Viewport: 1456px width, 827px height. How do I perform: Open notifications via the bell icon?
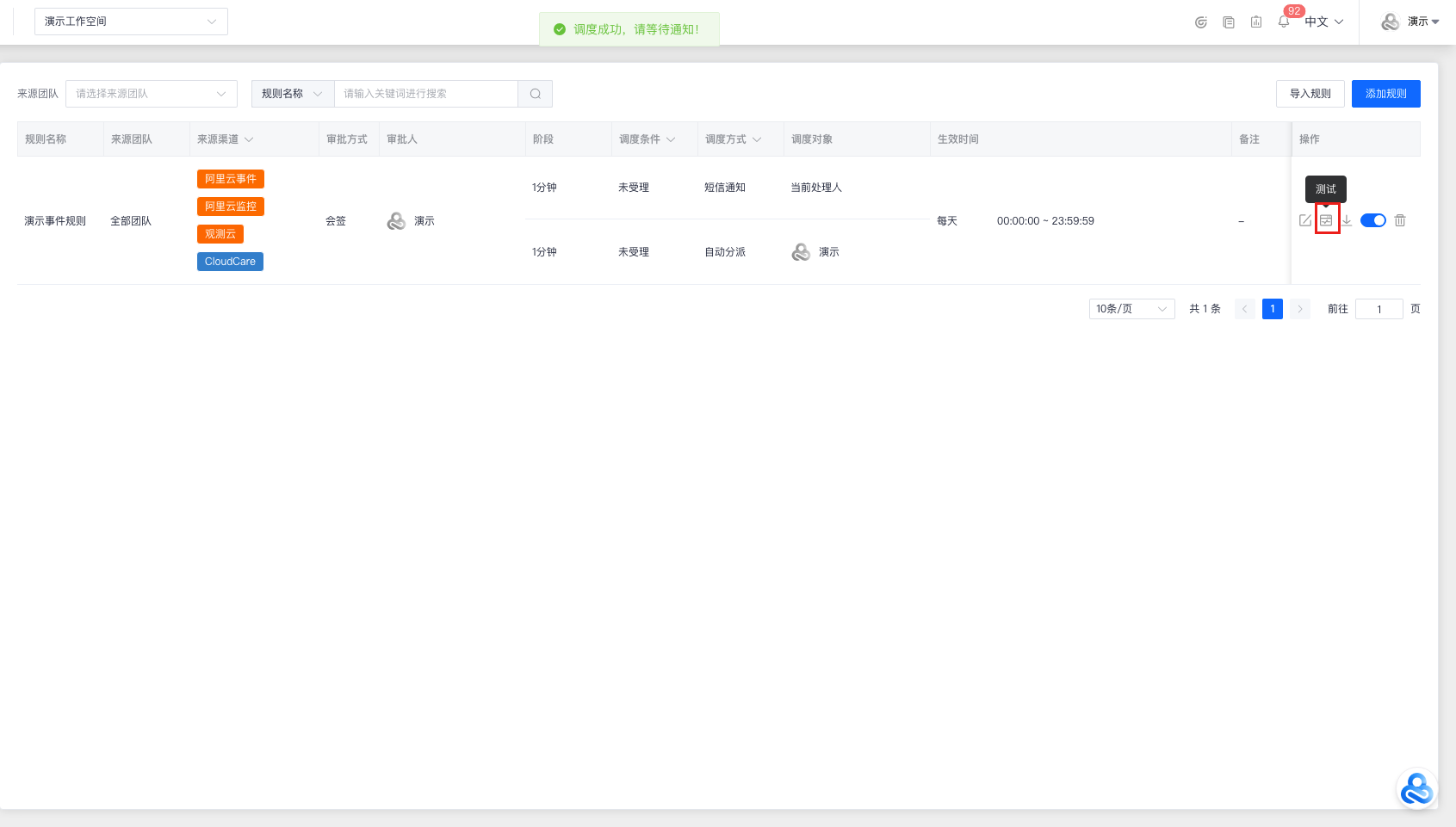click(x=1284, y=22)
